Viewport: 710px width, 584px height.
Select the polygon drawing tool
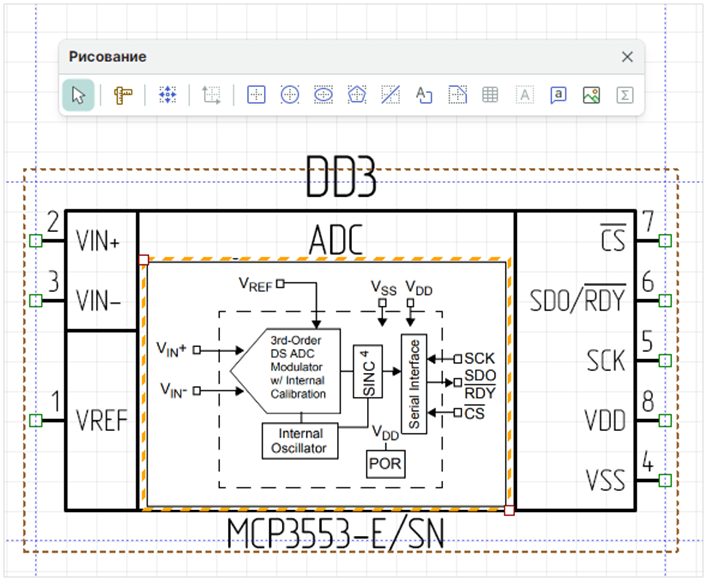[357, 96]
